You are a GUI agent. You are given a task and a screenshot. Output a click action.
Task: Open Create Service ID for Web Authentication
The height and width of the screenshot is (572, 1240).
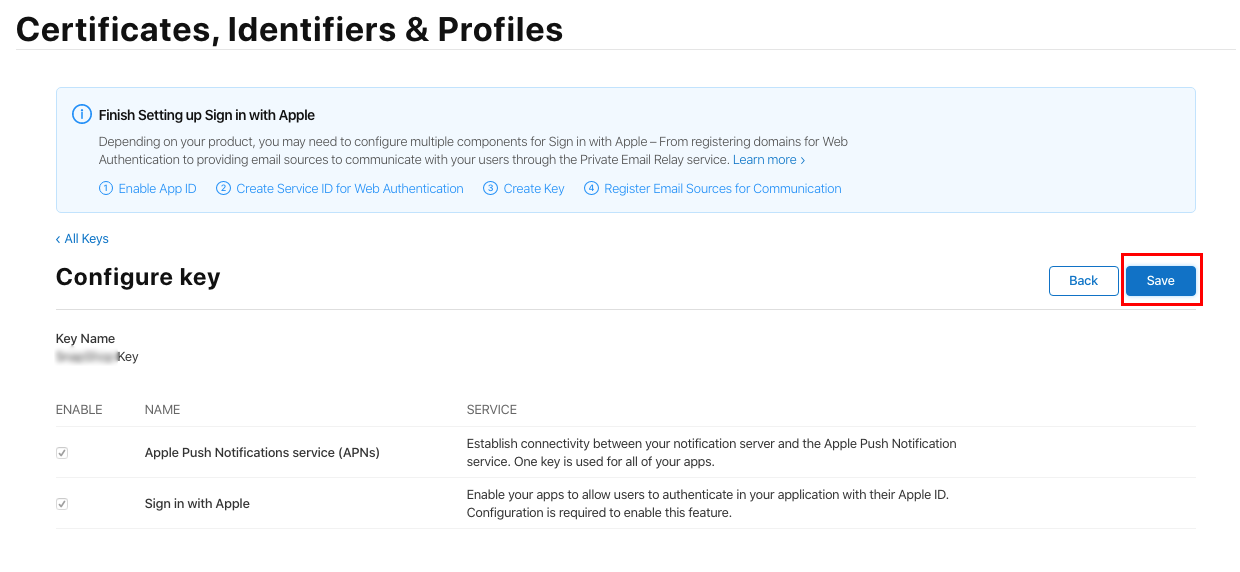[350, 188]
